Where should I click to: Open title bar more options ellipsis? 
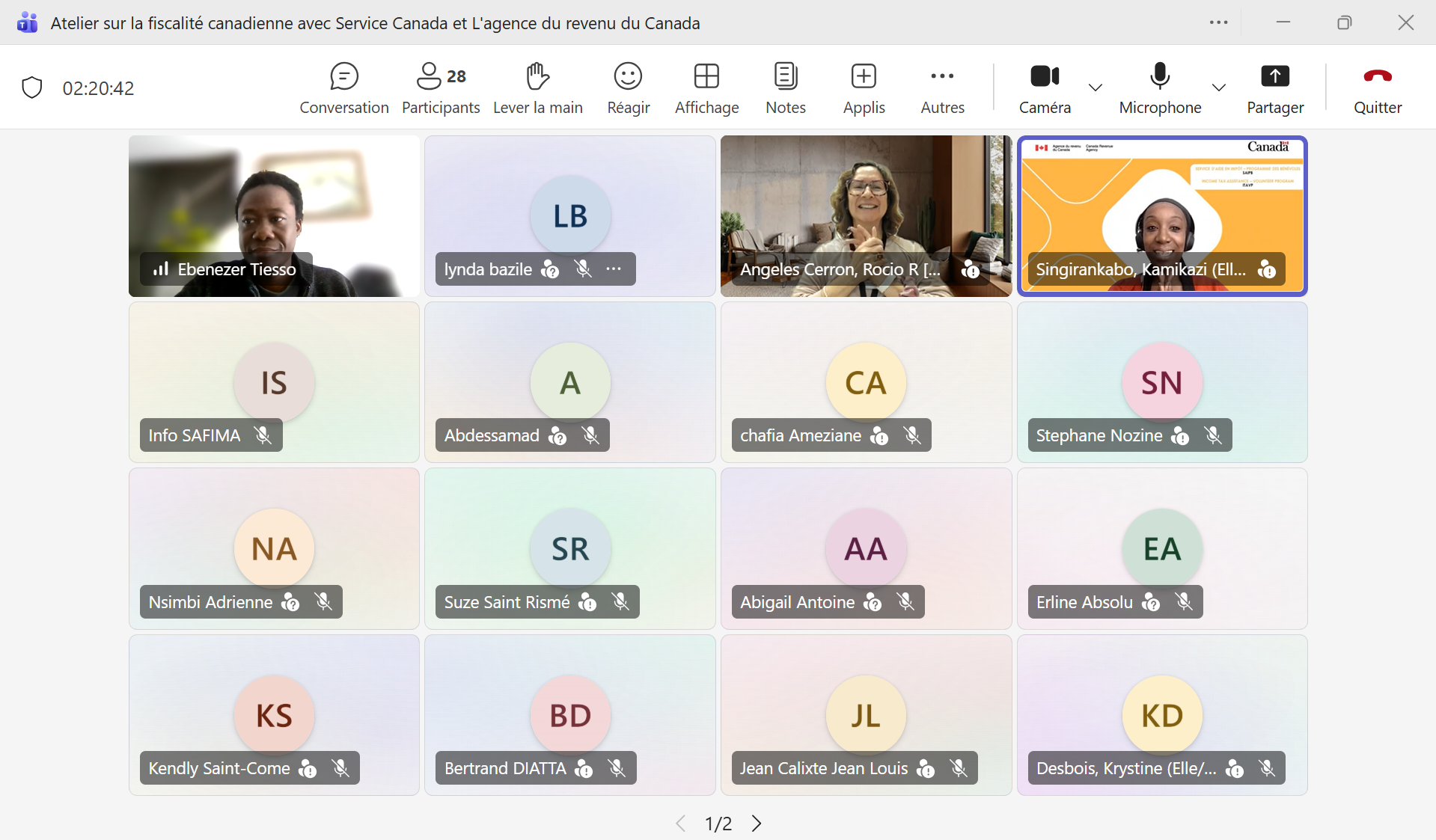coord(1218,22)
